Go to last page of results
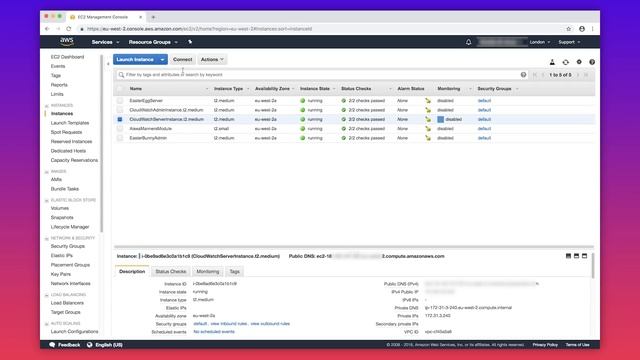 click(x=586, y=75)
